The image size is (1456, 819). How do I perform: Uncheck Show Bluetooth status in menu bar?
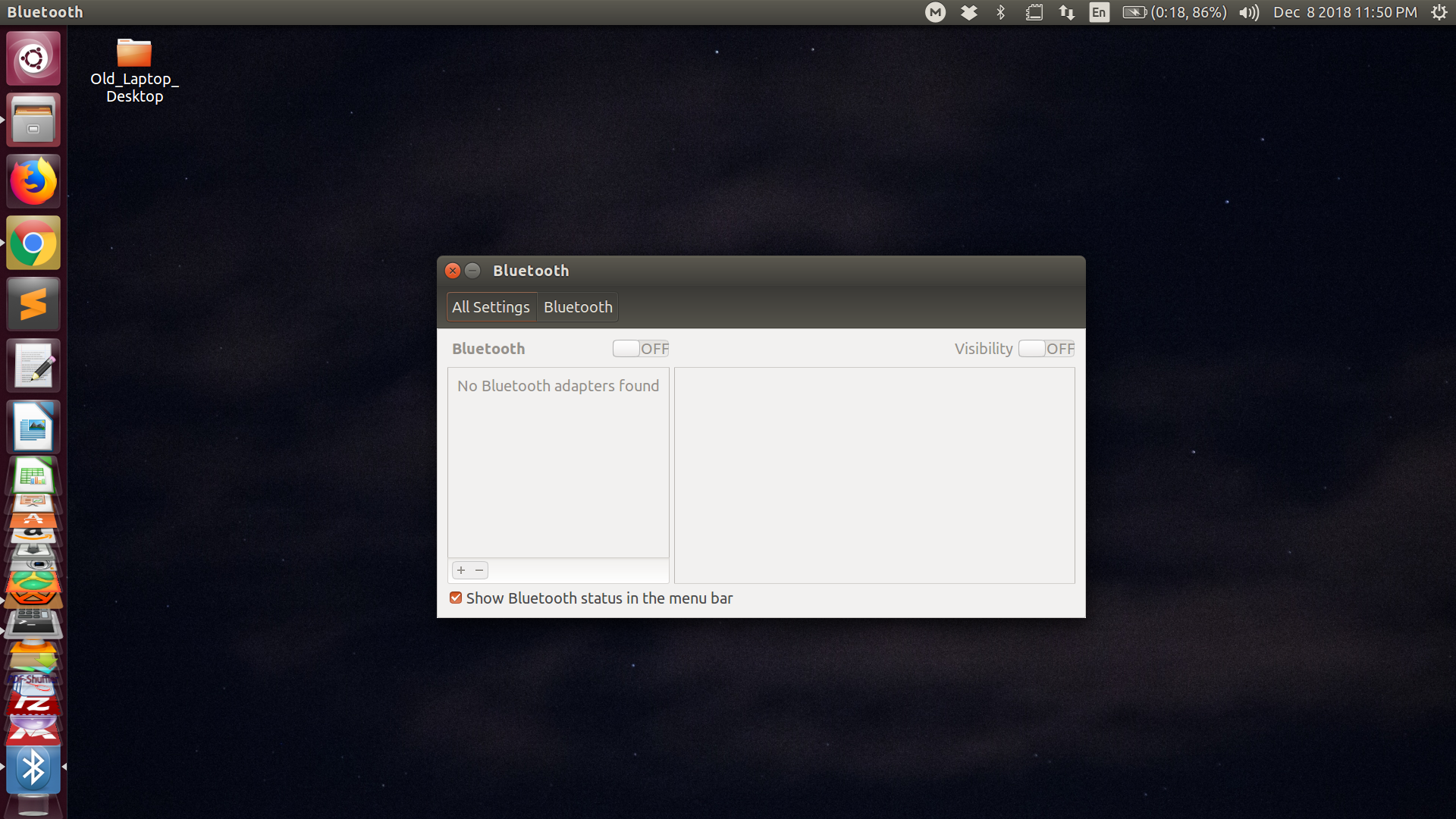click(456, 598)
